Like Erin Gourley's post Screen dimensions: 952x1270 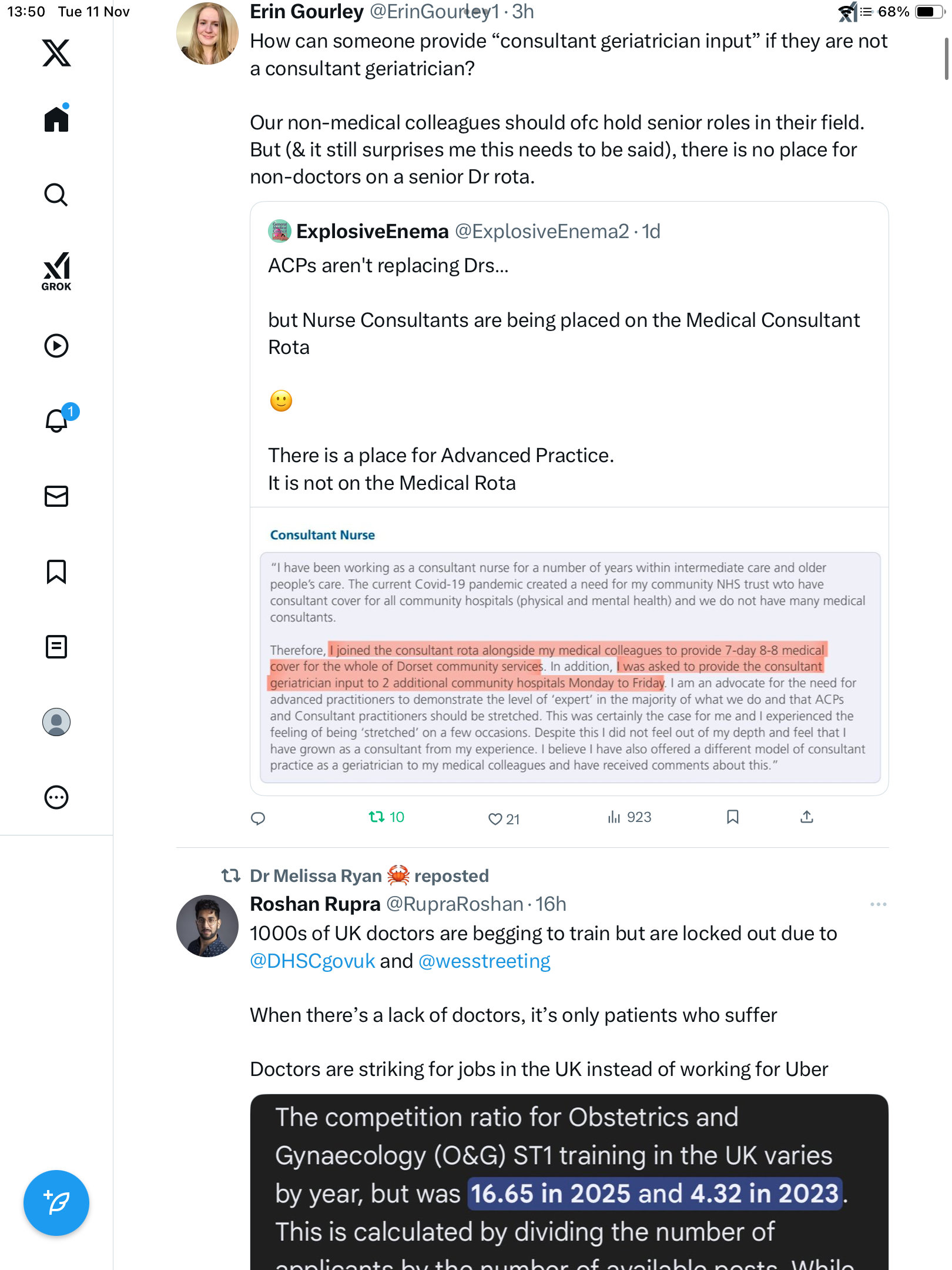[495, 818]
